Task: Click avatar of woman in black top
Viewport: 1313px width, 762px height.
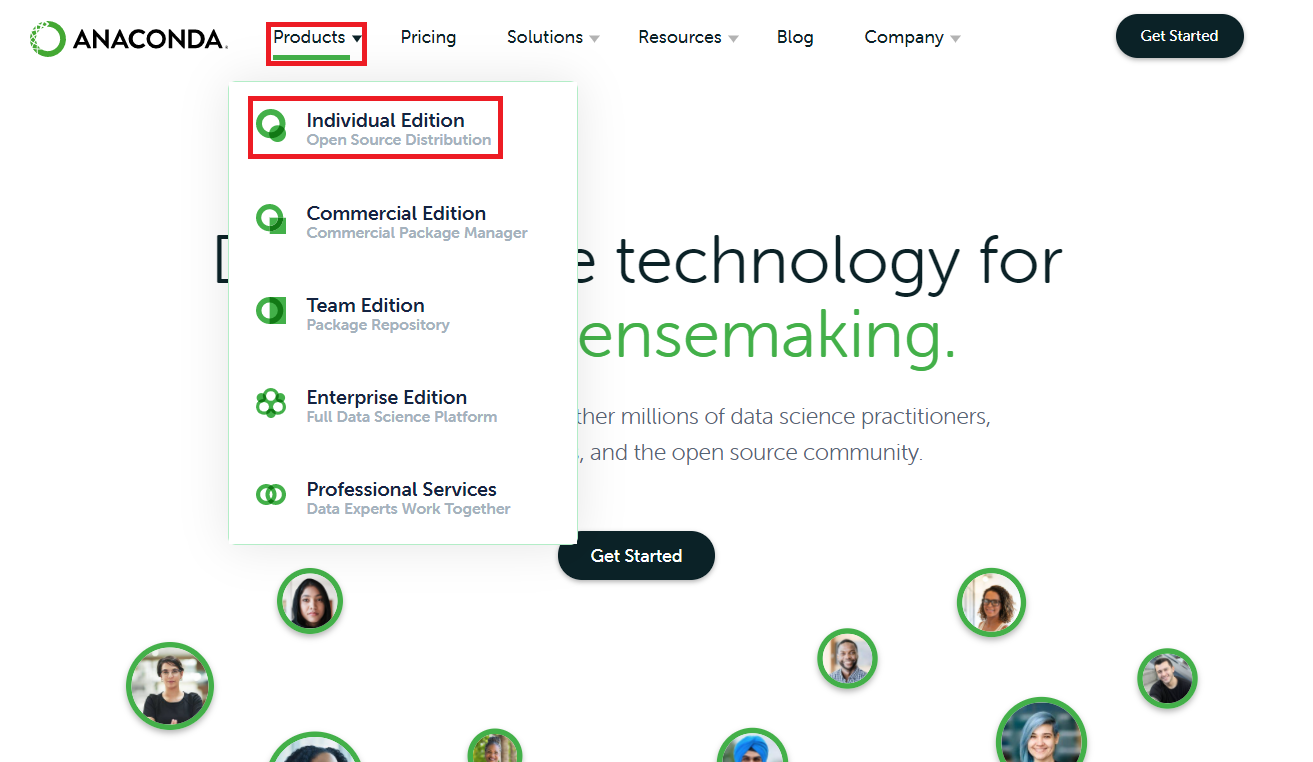Action: click(170, 686)
